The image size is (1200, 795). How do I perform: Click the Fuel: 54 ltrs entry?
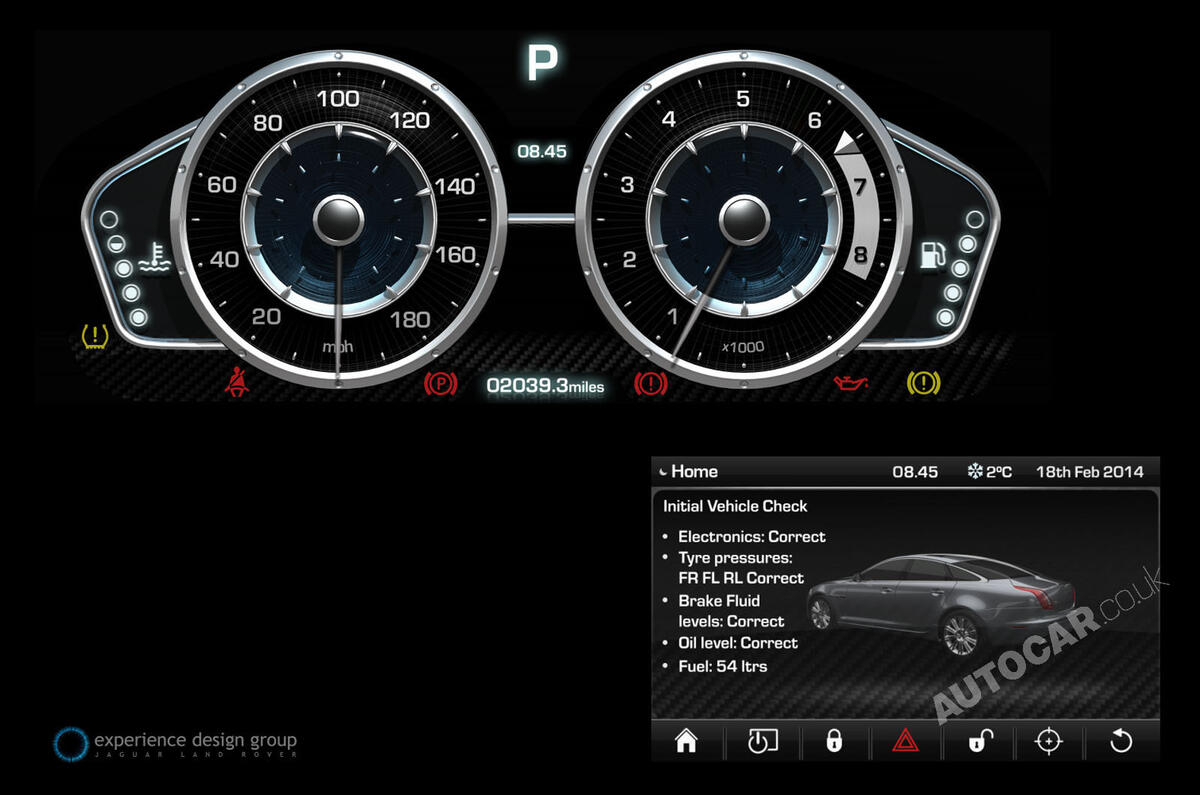pyautogui.click(x=723, y=665)
